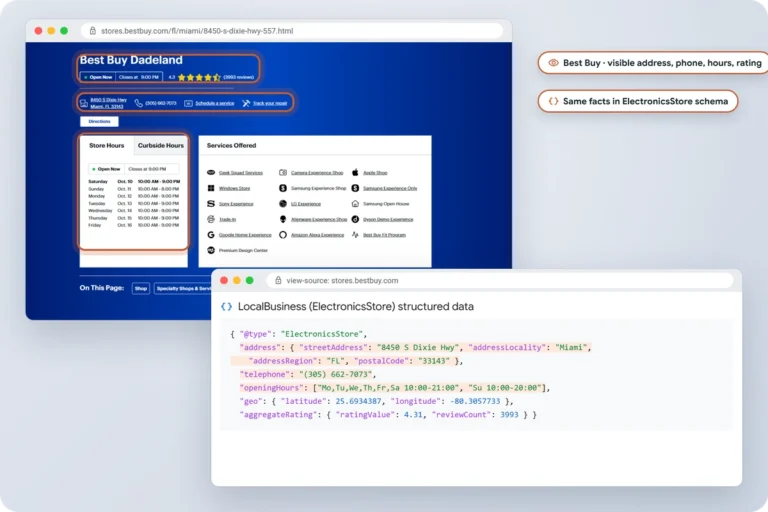768x512 pixels.
Task: Click the Apple logo icon
Action: coord(355,172)
